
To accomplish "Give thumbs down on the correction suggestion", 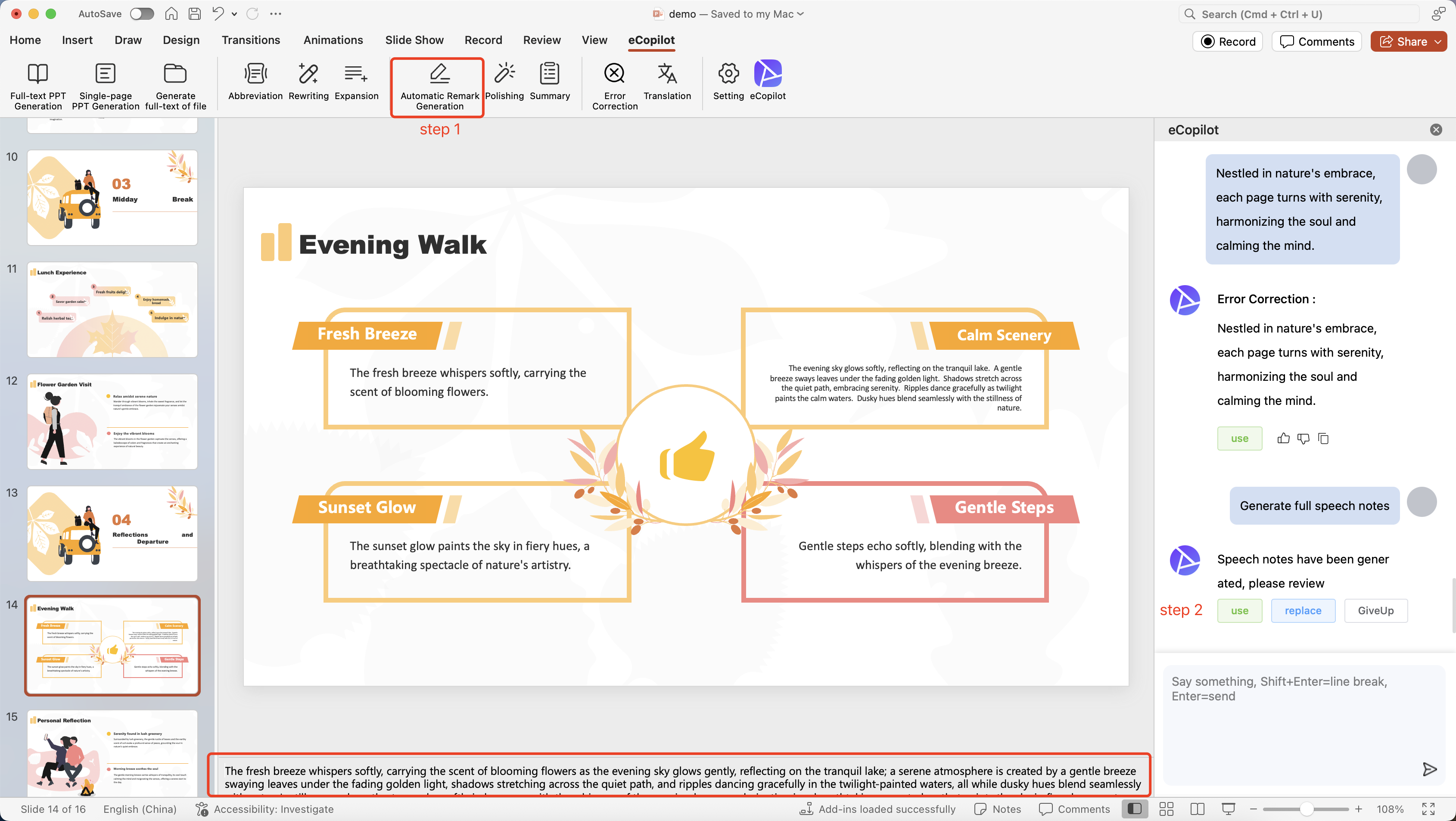I will 1304,438.
